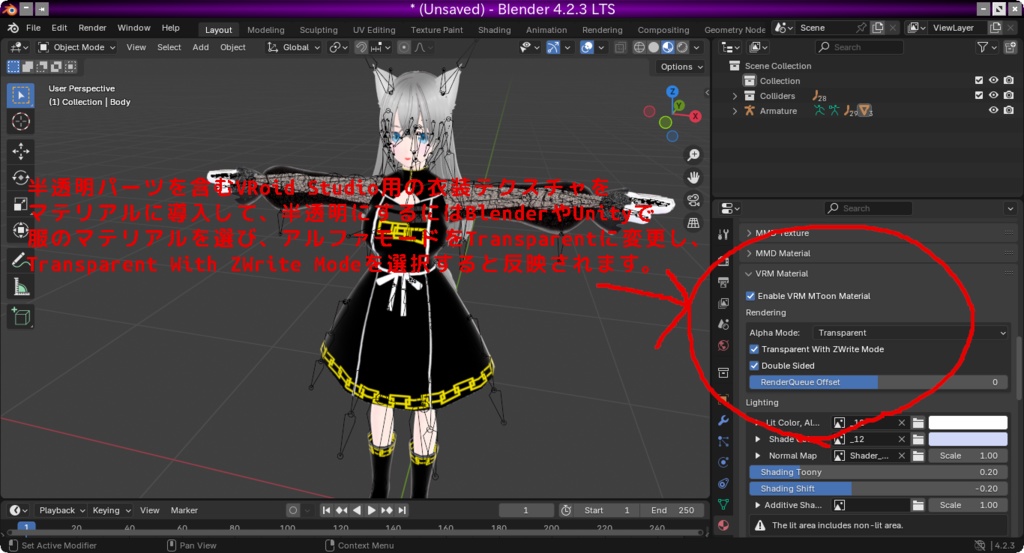The width and height of the screenshot is (1024, 553).
Task: Open the Tool properties tab
Action: pos(723,234)
